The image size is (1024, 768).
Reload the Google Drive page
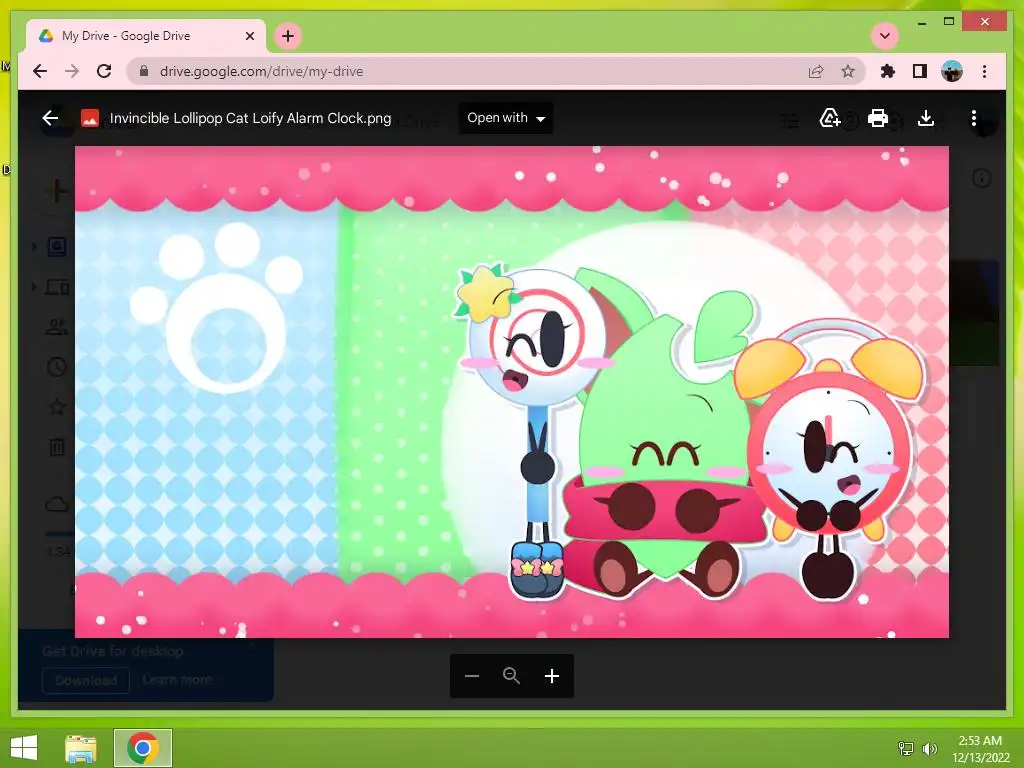point(104,71)
